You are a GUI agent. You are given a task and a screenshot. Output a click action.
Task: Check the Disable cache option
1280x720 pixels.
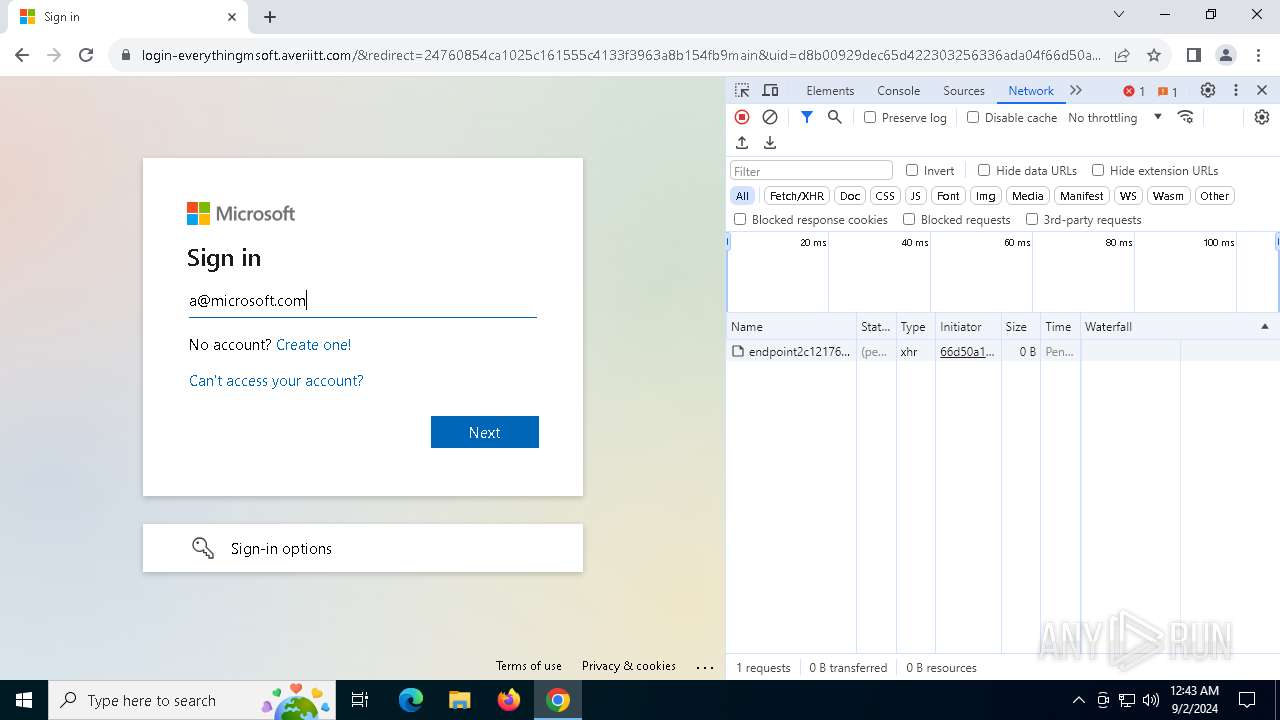pyautogui.click(x=973, y=117)
